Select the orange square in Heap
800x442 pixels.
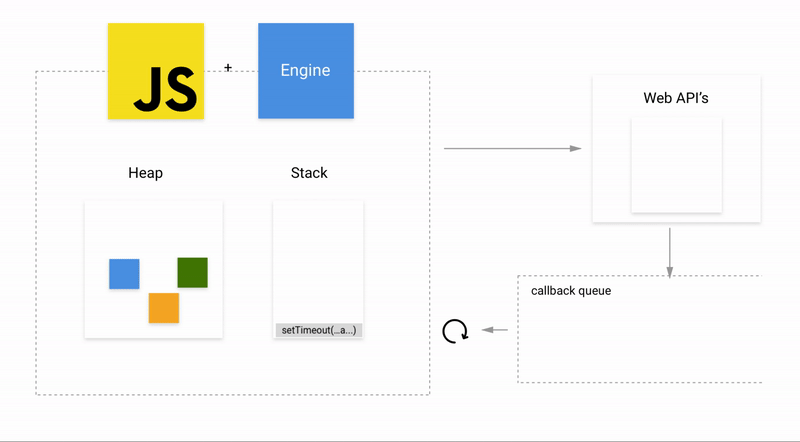(164, 308)
